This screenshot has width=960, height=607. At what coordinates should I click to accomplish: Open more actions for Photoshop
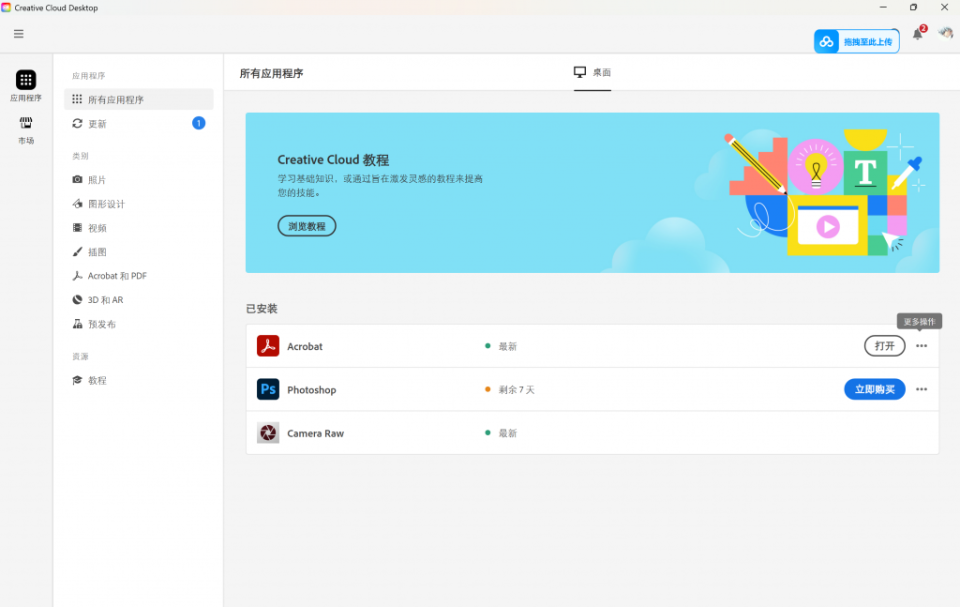click(921, 389)
